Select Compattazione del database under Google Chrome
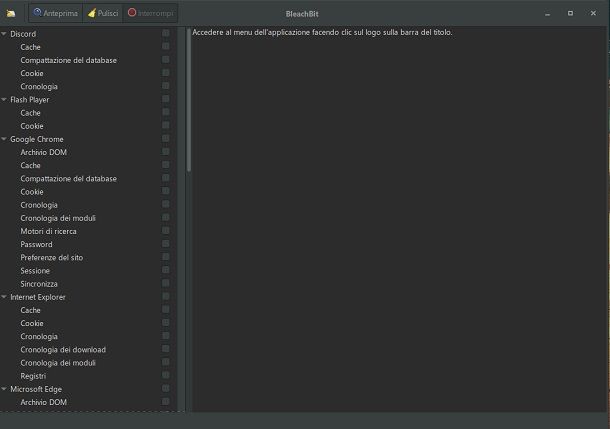Screen dimensions: 610x429 click(68, 179)
